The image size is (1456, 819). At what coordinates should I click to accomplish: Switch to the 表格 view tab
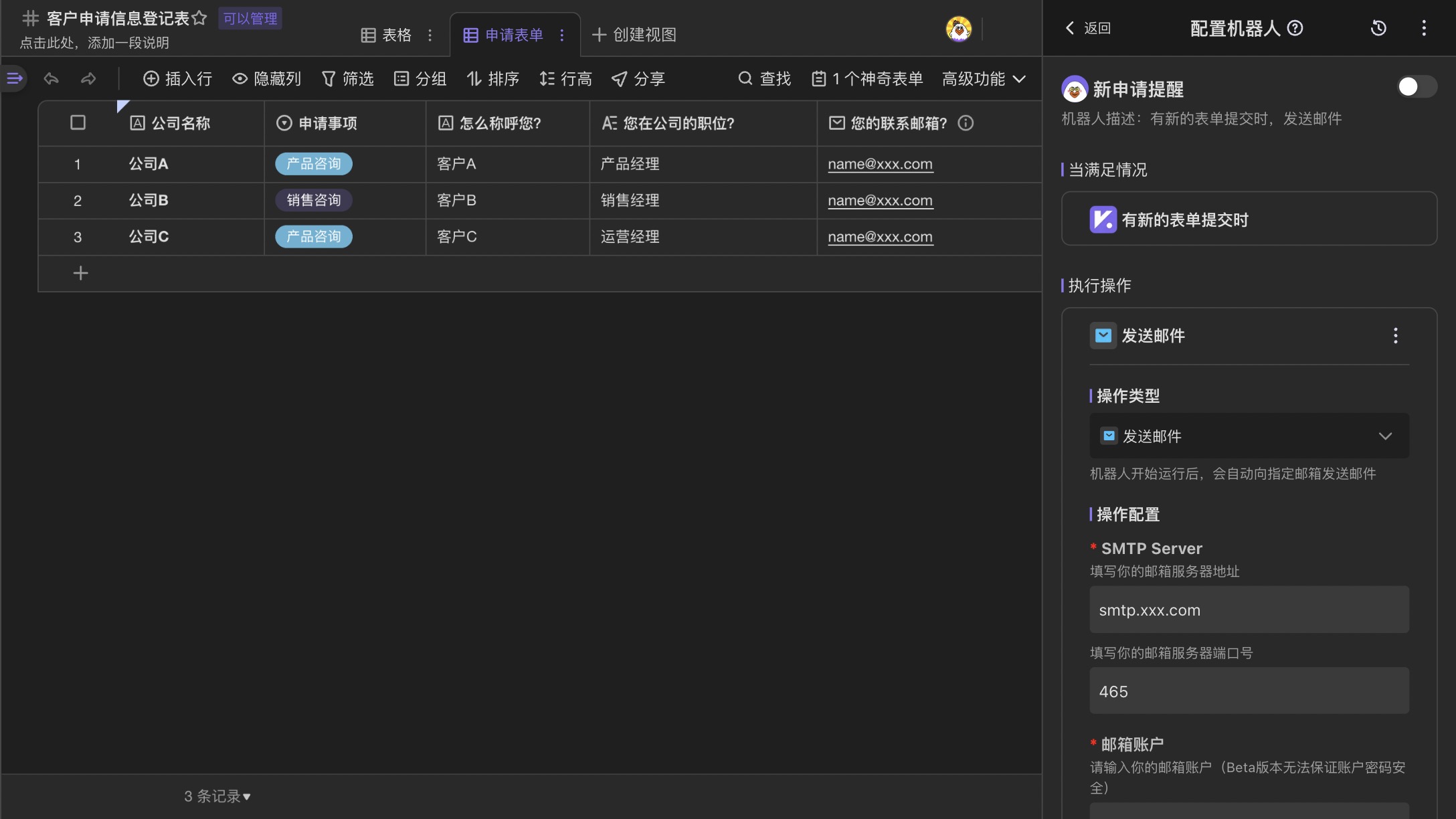coord(387,35)
